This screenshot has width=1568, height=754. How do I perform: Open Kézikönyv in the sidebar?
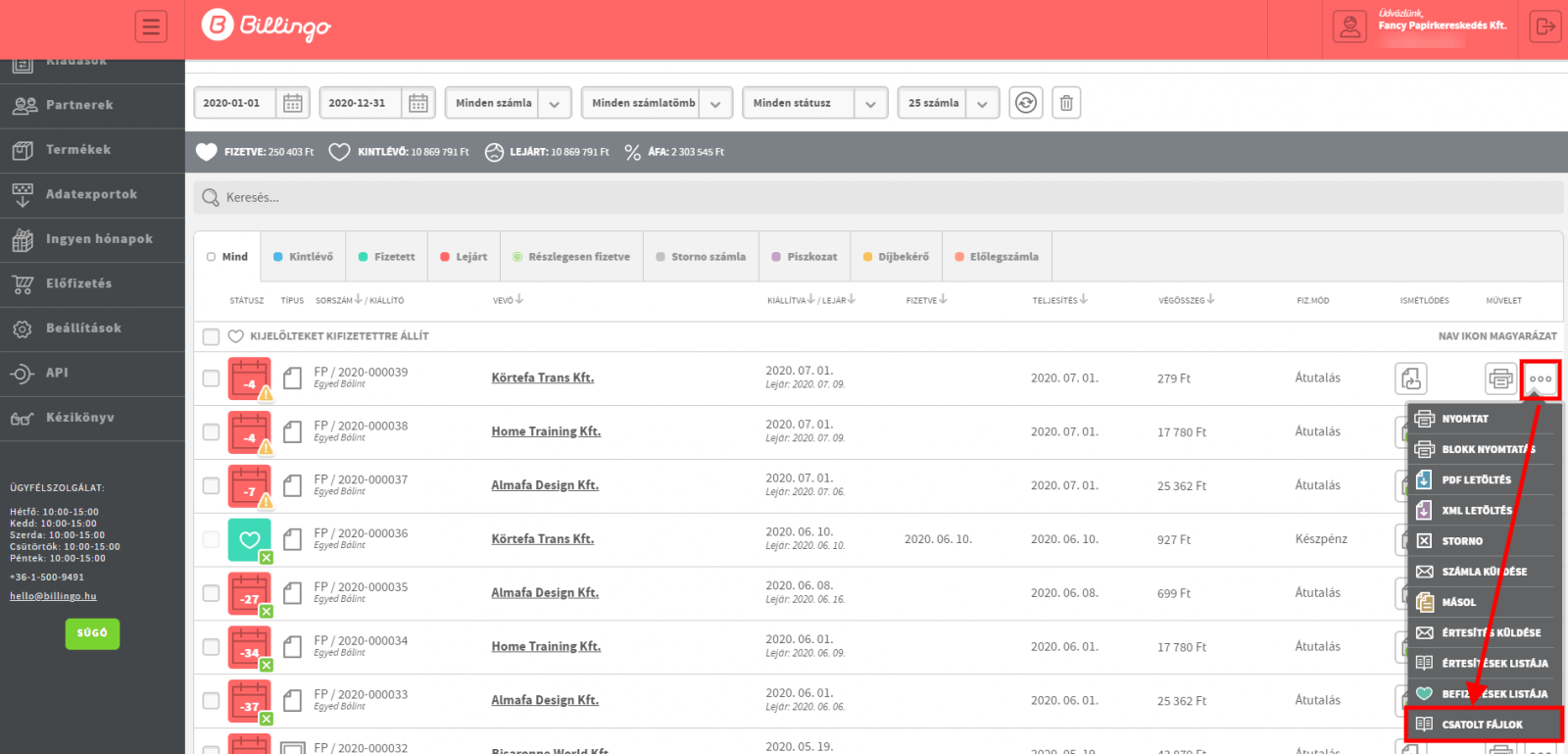click(x=92, y=418)
